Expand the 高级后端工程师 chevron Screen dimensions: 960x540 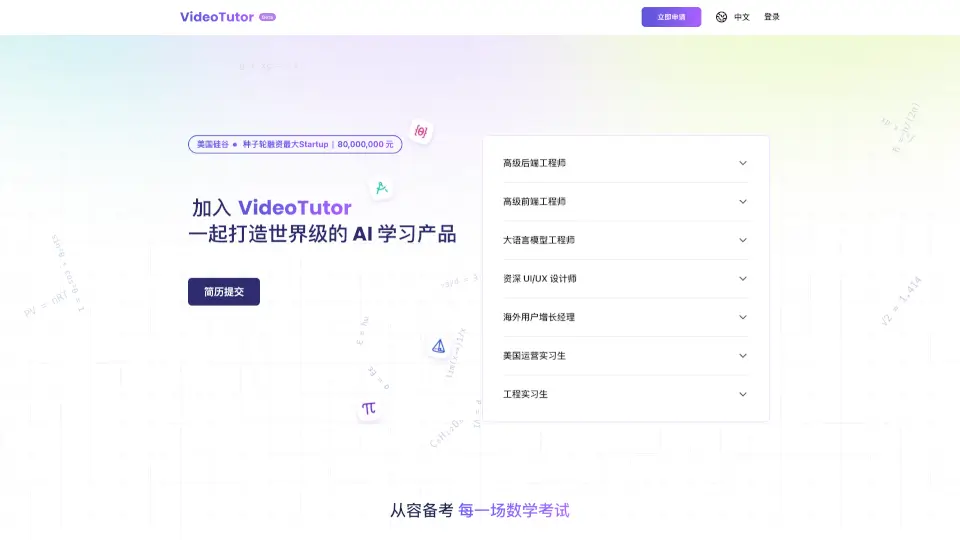coord(743,163)
